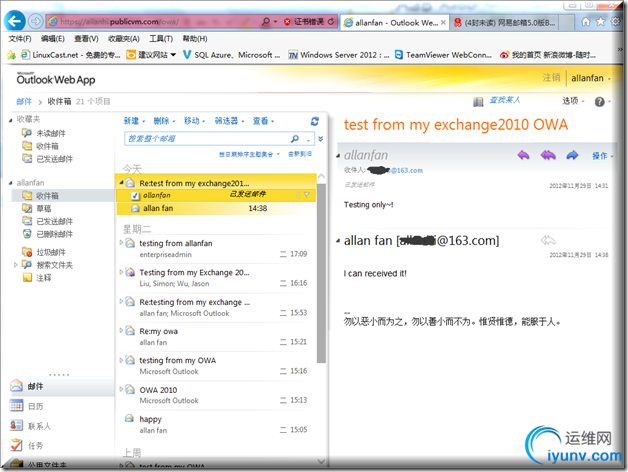Open browser home page icon
This screenshot has height=472, width=628.
(x=586, y=22)
